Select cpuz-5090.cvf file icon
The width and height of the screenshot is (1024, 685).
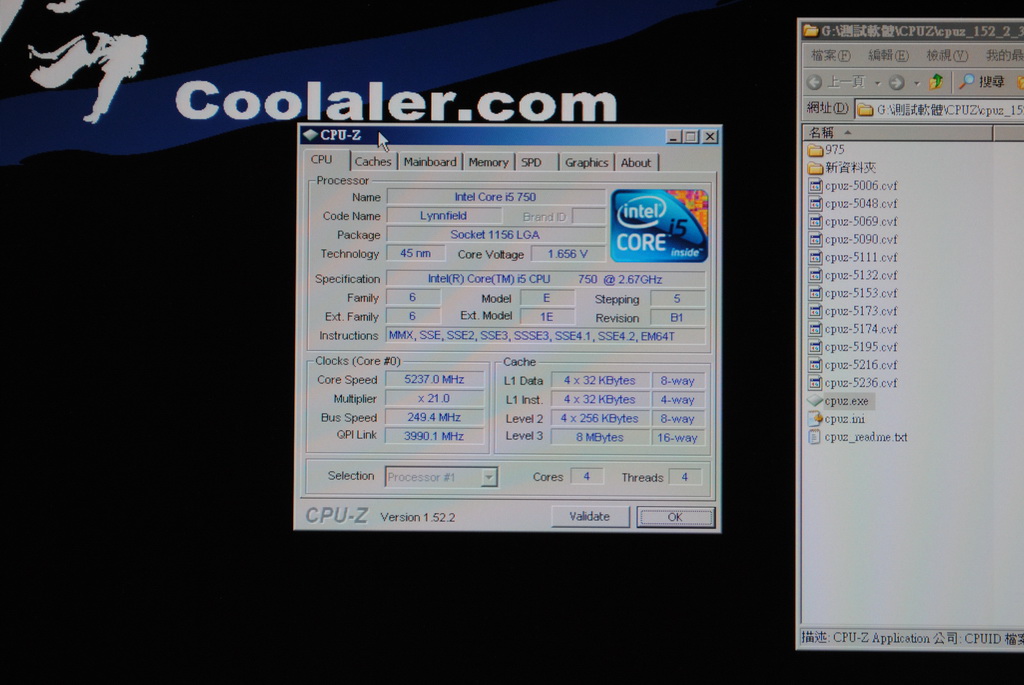click(x=815, y=239)
